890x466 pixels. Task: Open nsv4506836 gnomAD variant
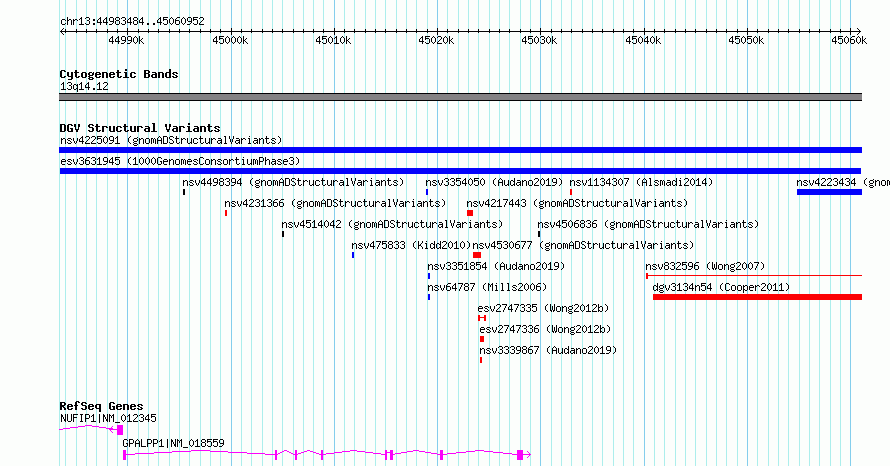click(648, 224)
